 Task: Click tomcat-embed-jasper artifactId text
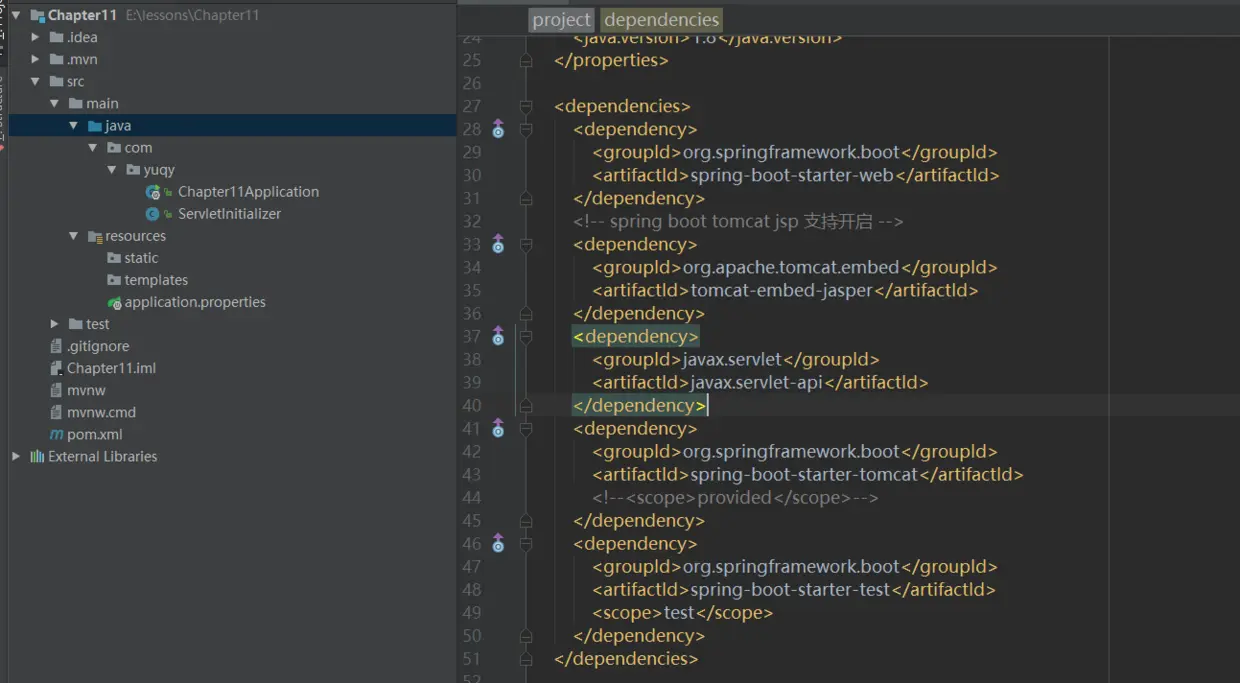pyautogui.click(x=782, y=290)
